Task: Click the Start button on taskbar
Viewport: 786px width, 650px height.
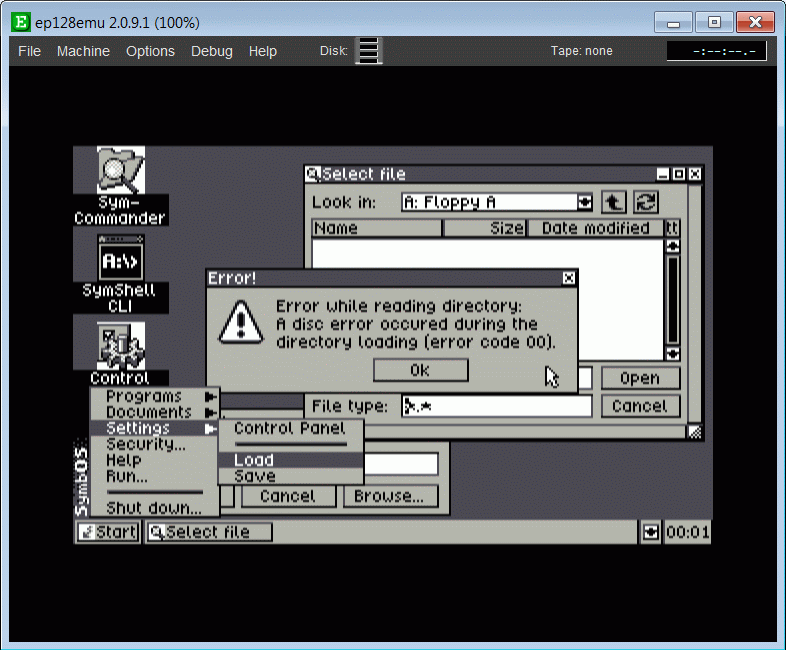Action: pyautogui.click(x=108, y=532)
